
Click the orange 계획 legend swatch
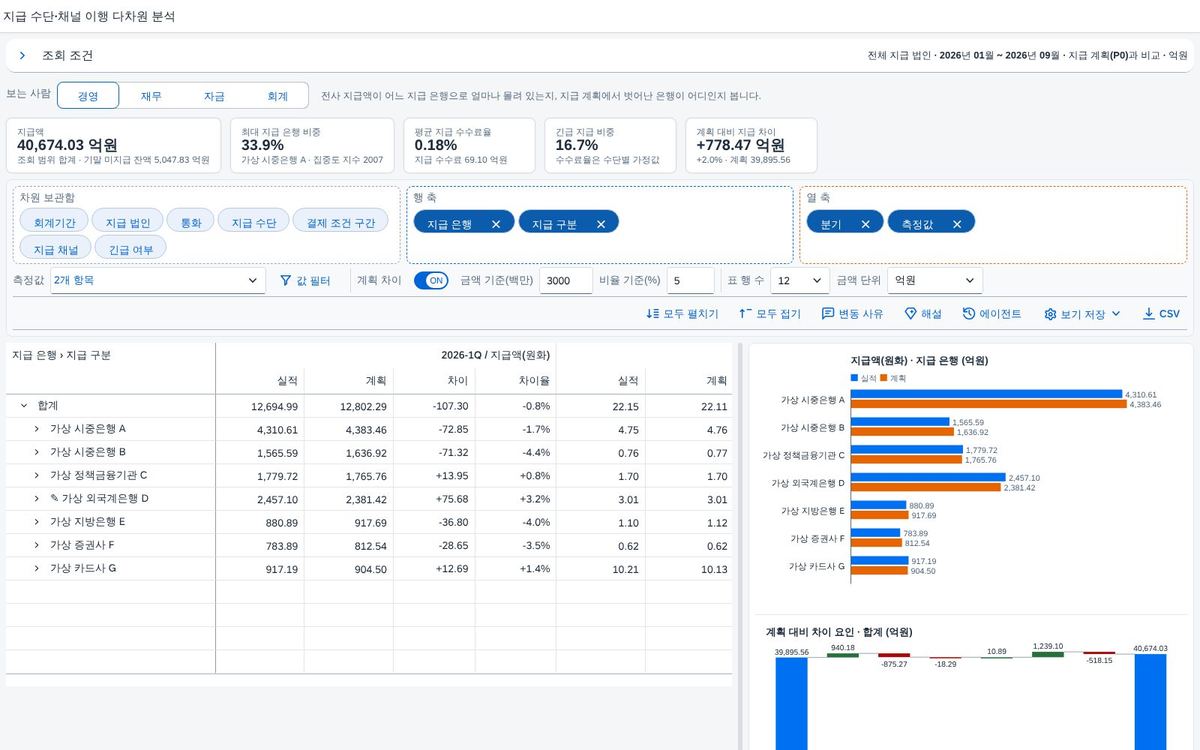(884, 378)
